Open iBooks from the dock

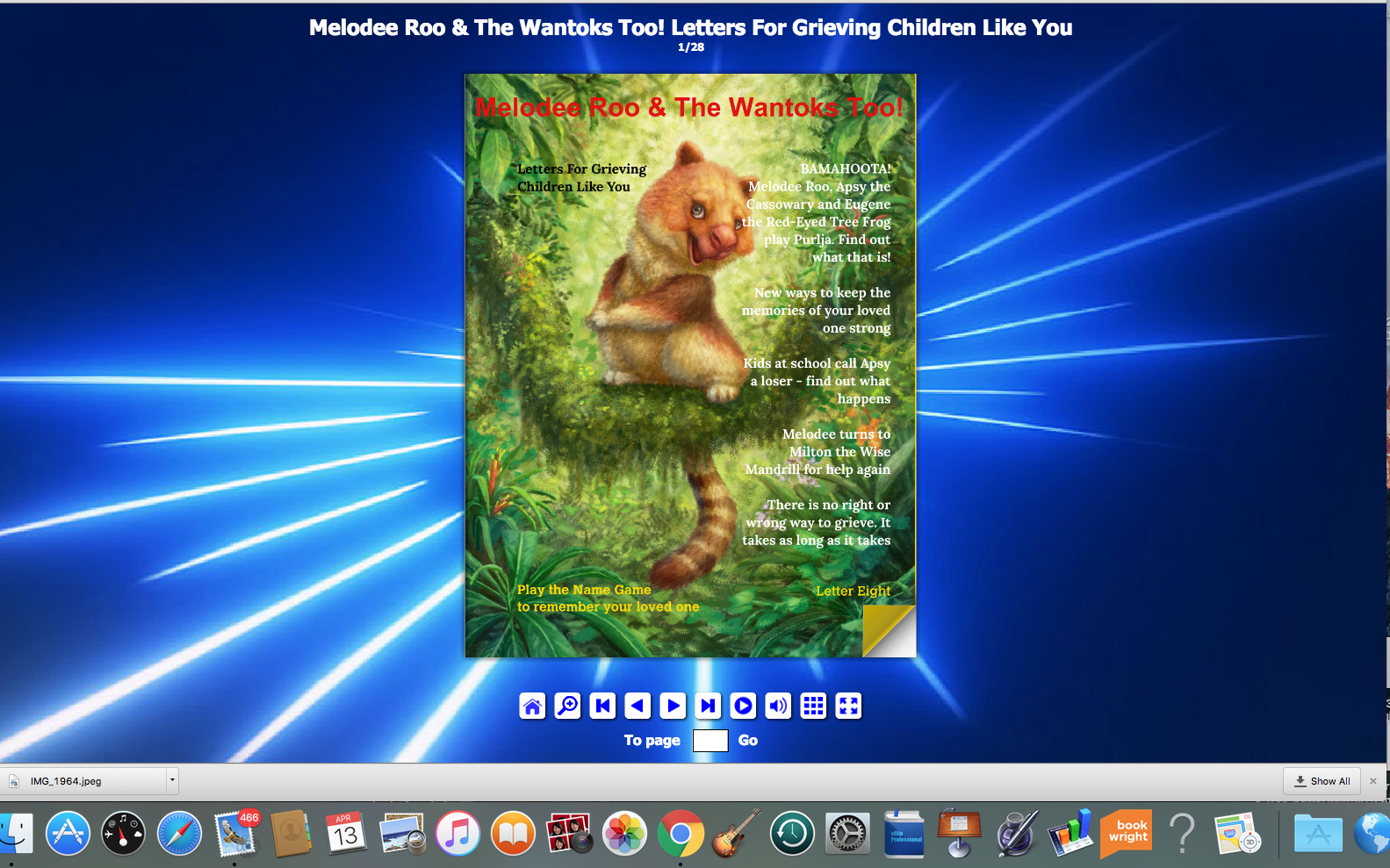point(513,833)
